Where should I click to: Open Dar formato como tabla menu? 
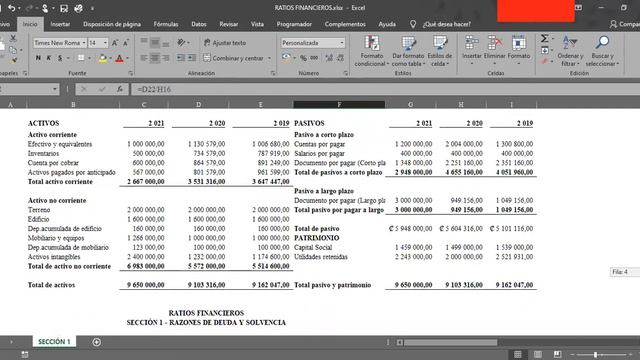click(408, 51)
